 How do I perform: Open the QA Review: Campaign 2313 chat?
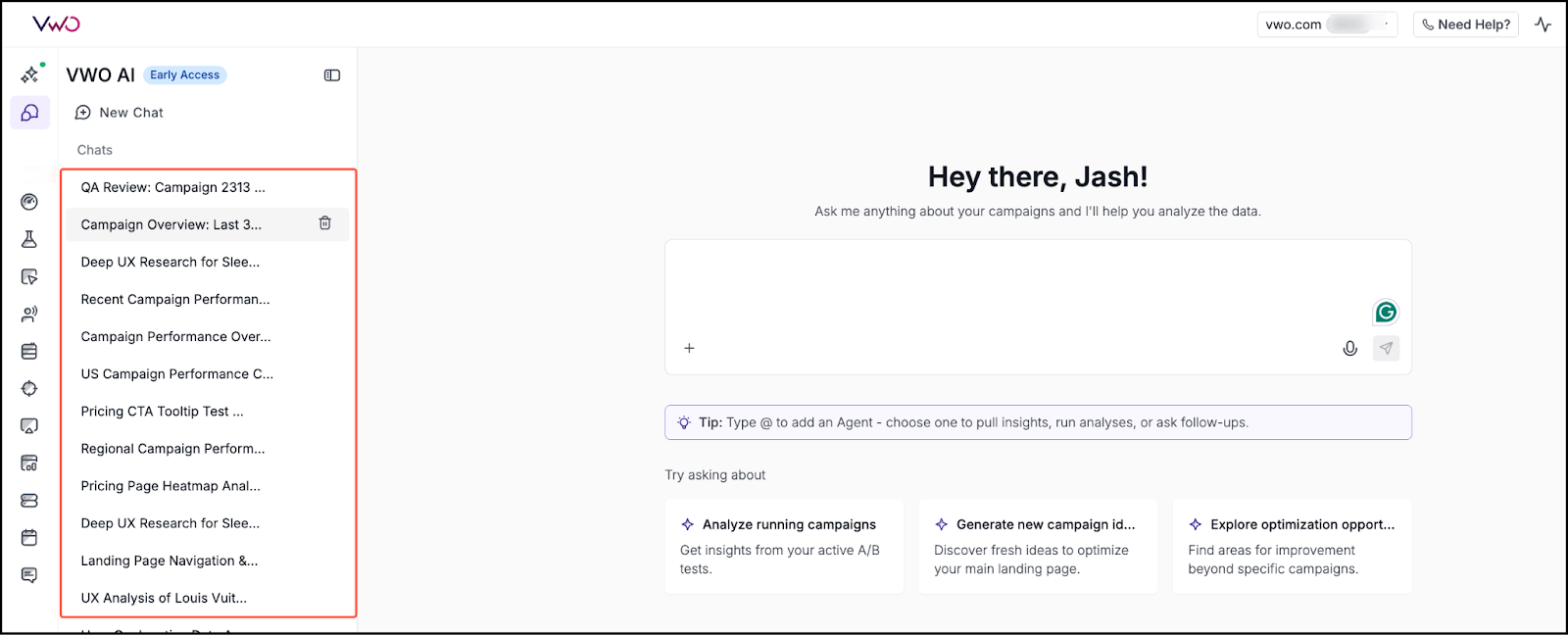(172, 187)
